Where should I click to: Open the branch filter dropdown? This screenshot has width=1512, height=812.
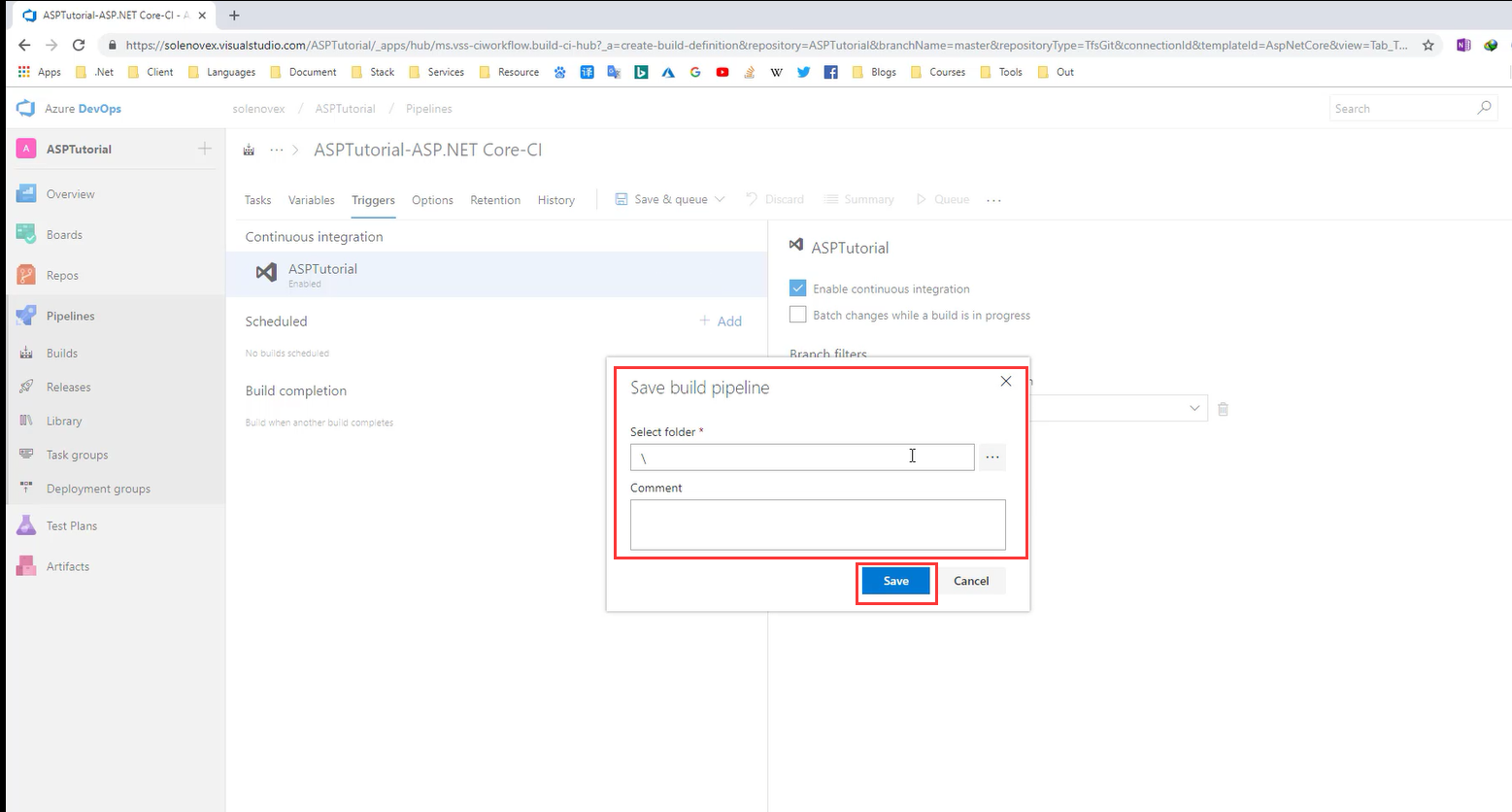point(1194,409)
